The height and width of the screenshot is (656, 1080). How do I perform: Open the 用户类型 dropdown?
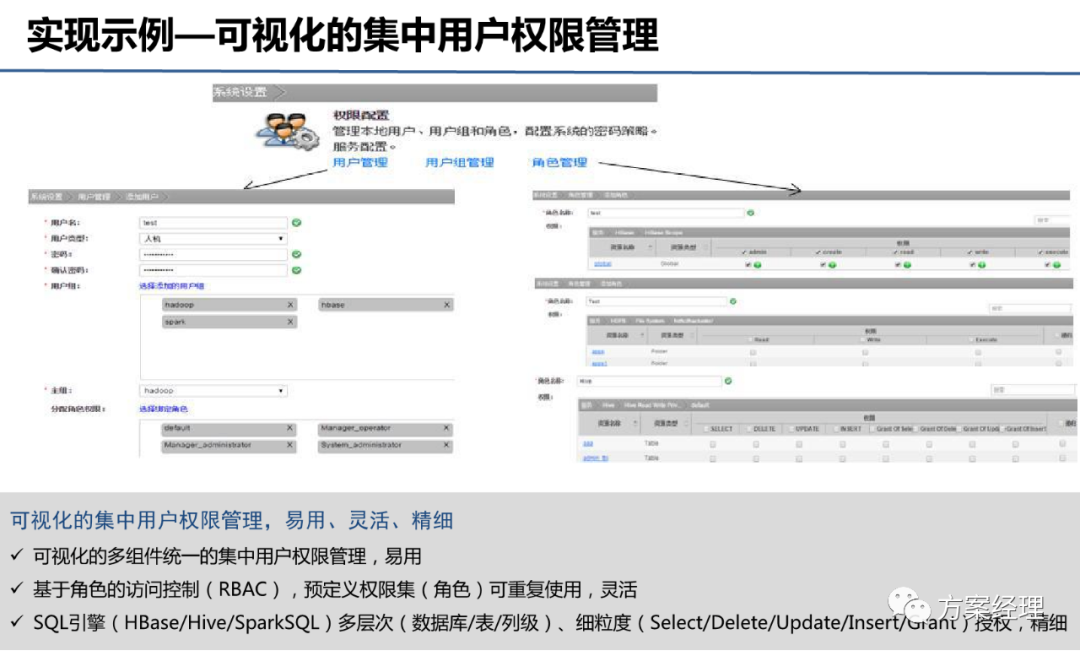(280, 238)
